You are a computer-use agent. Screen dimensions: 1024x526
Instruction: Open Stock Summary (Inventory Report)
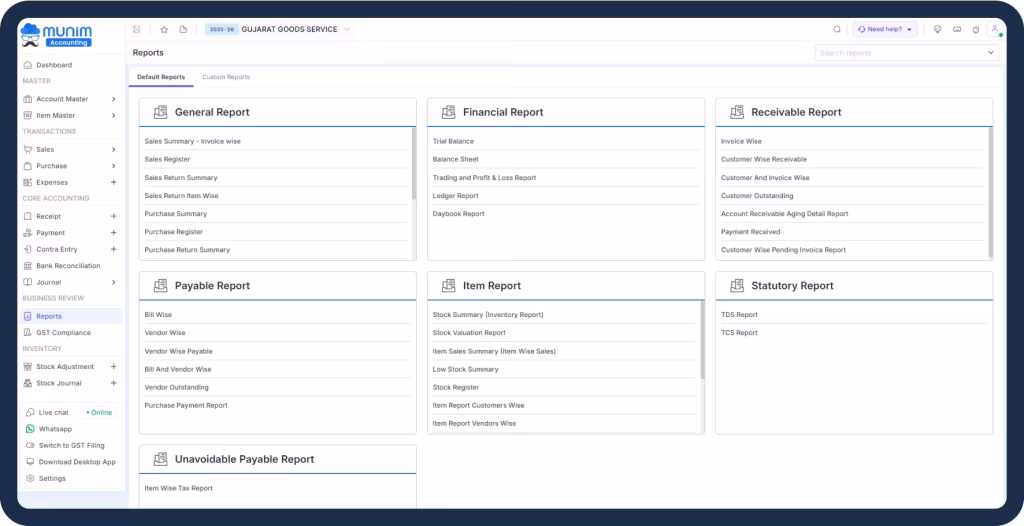point(488,315)
